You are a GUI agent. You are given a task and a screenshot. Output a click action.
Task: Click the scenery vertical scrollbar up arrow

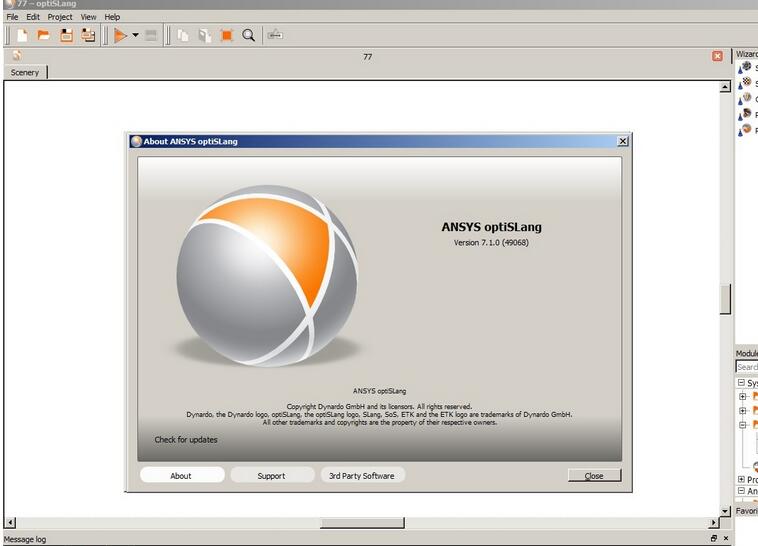[725, 87]
